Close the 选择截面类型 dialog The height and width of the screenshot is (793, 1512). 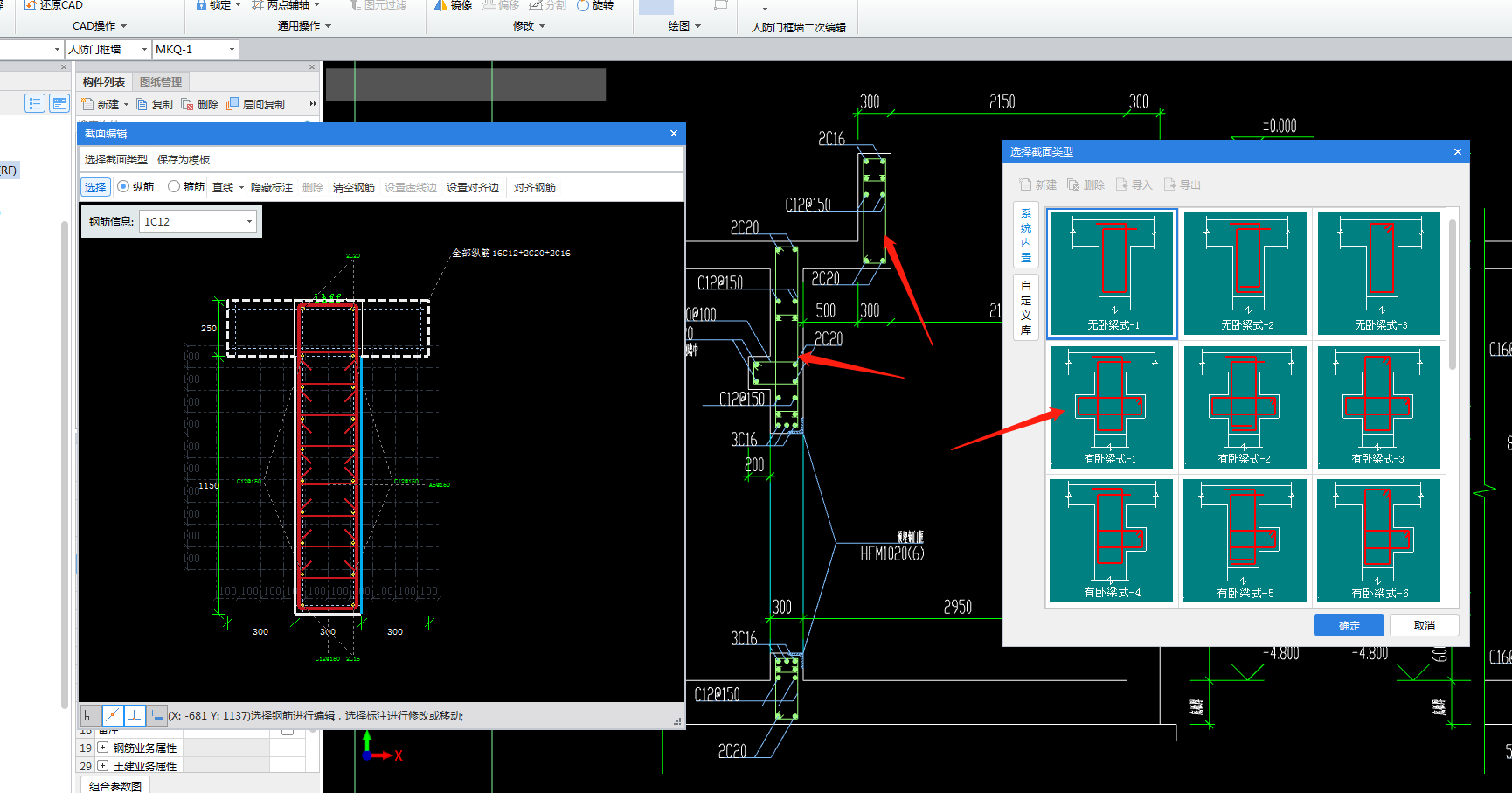click(x=1458, y=152)
